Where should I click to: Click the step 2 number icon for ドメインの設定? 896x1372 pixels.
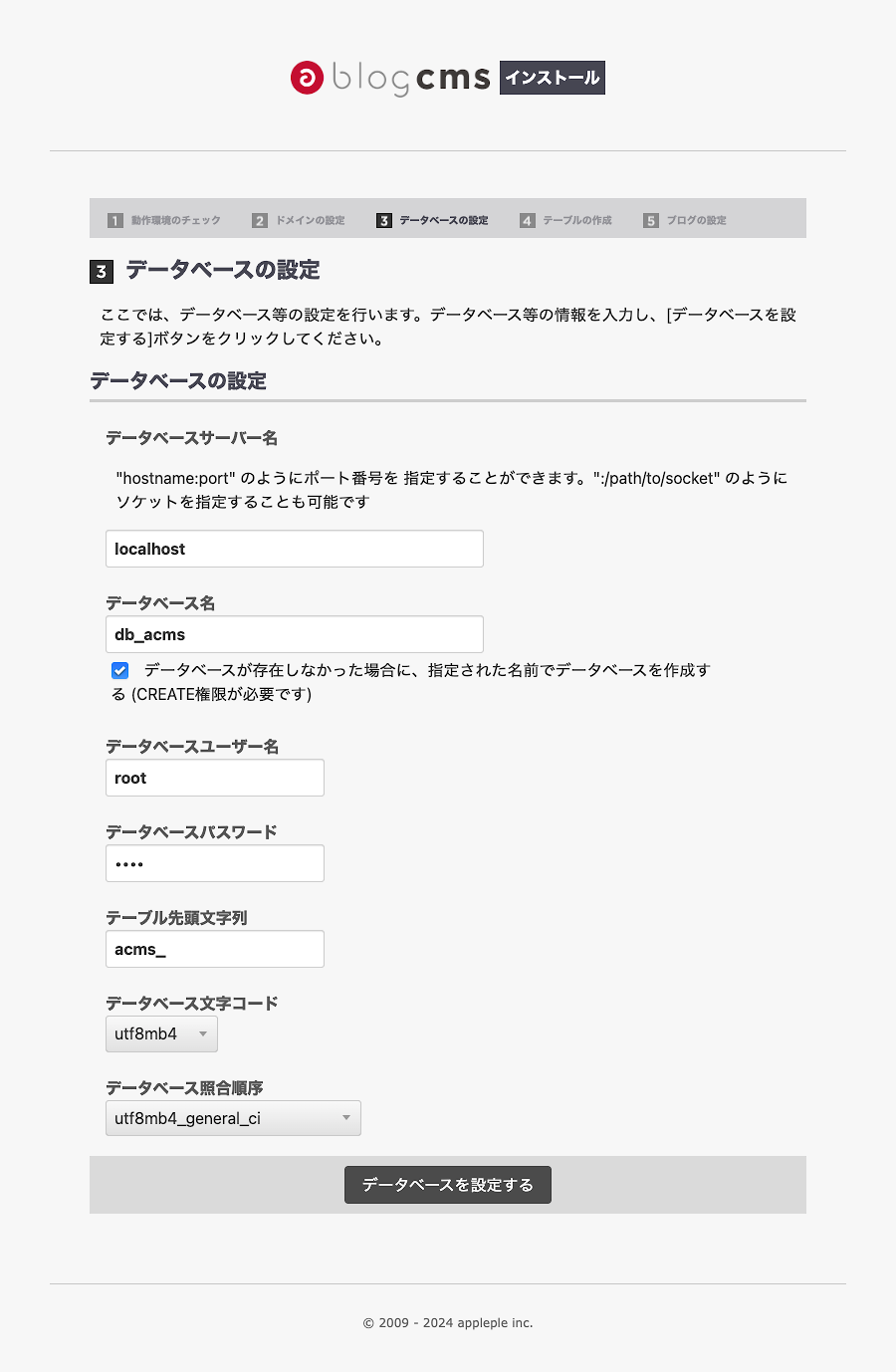tap(259, 220)
